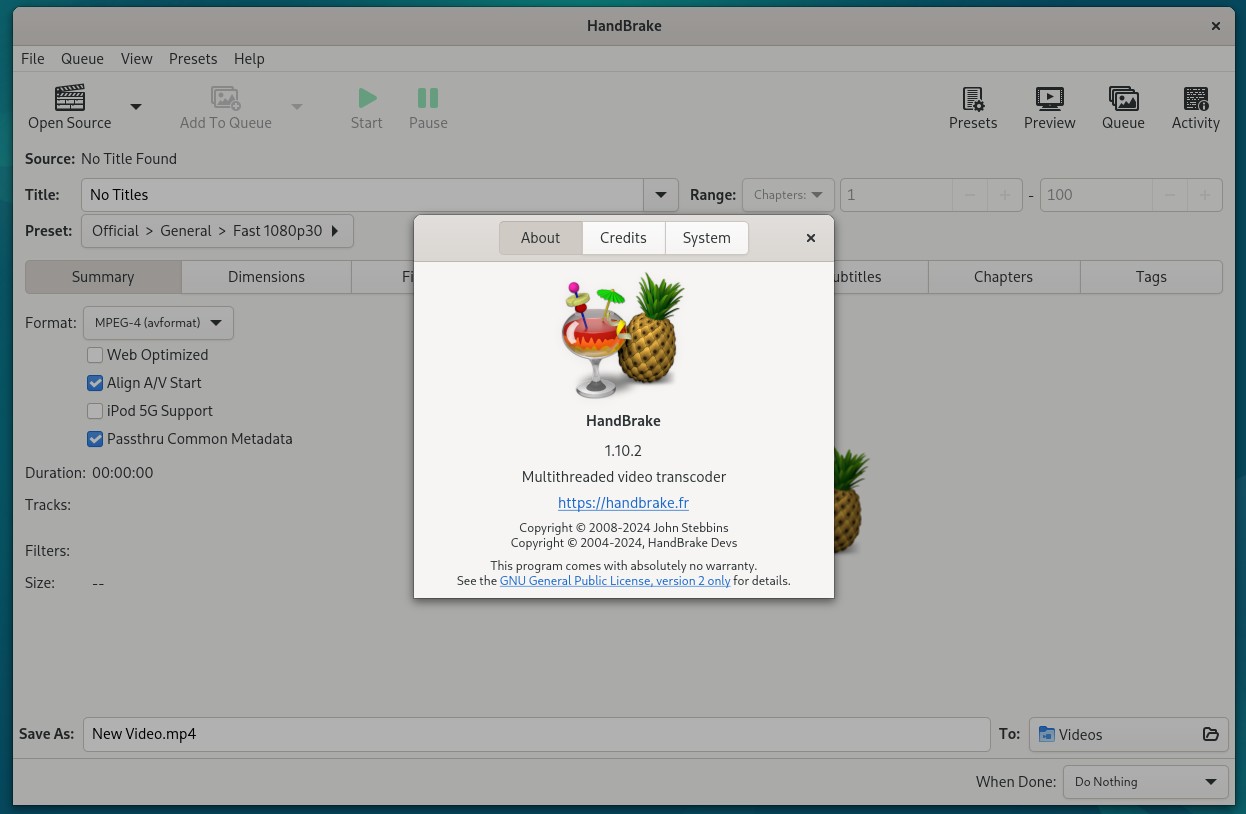The height and width of the screenshot is (814, 1246).
Task: Switch to the Dimensions tab
Action: point(266,277)
